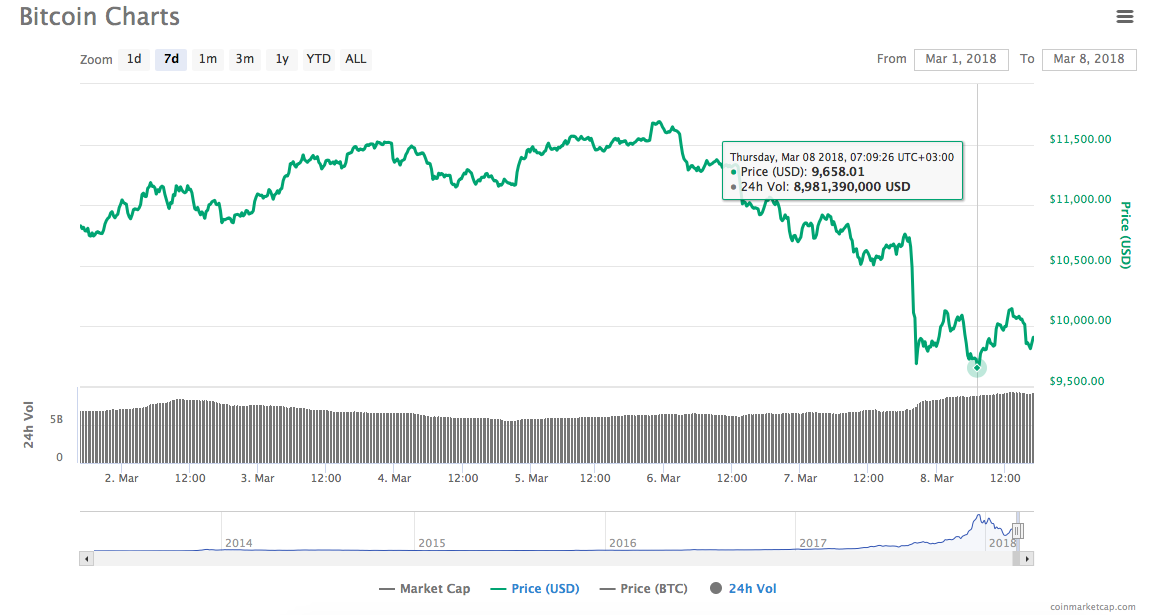This screenshot has height=615, width=1149.
Task: Click the $11,000.00 price axis label
Action: (x=1080, y=199)
